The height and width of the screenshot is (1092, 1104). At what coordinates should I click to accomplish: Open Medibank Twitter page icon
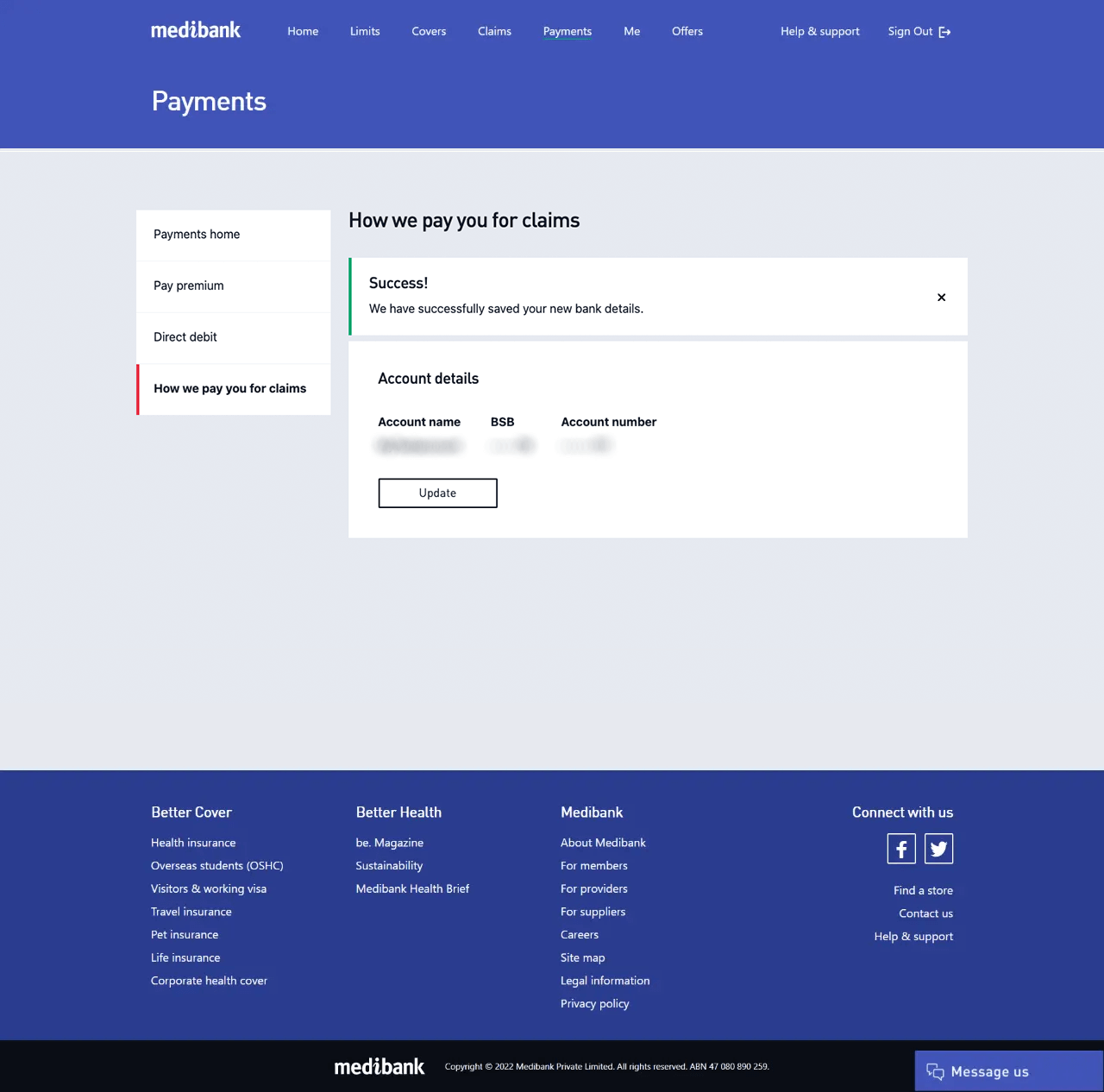(938, 849)
